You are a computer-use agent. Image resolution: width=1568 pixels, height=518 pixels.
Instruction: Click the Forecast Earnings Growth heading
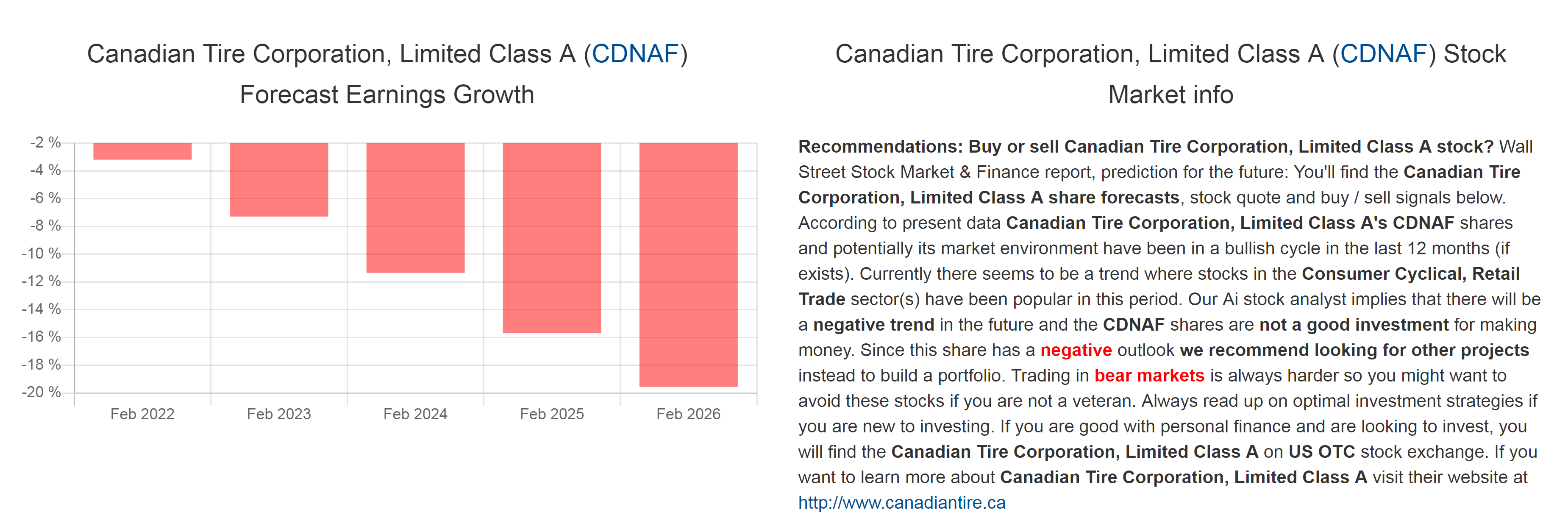click(x=387, y=95)
